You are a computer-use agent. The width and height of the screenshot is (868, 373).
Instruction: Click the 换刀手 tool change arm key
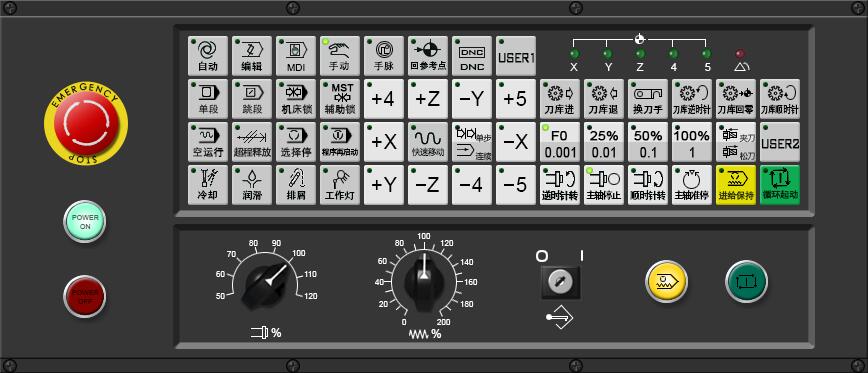[x=648, y=99]
